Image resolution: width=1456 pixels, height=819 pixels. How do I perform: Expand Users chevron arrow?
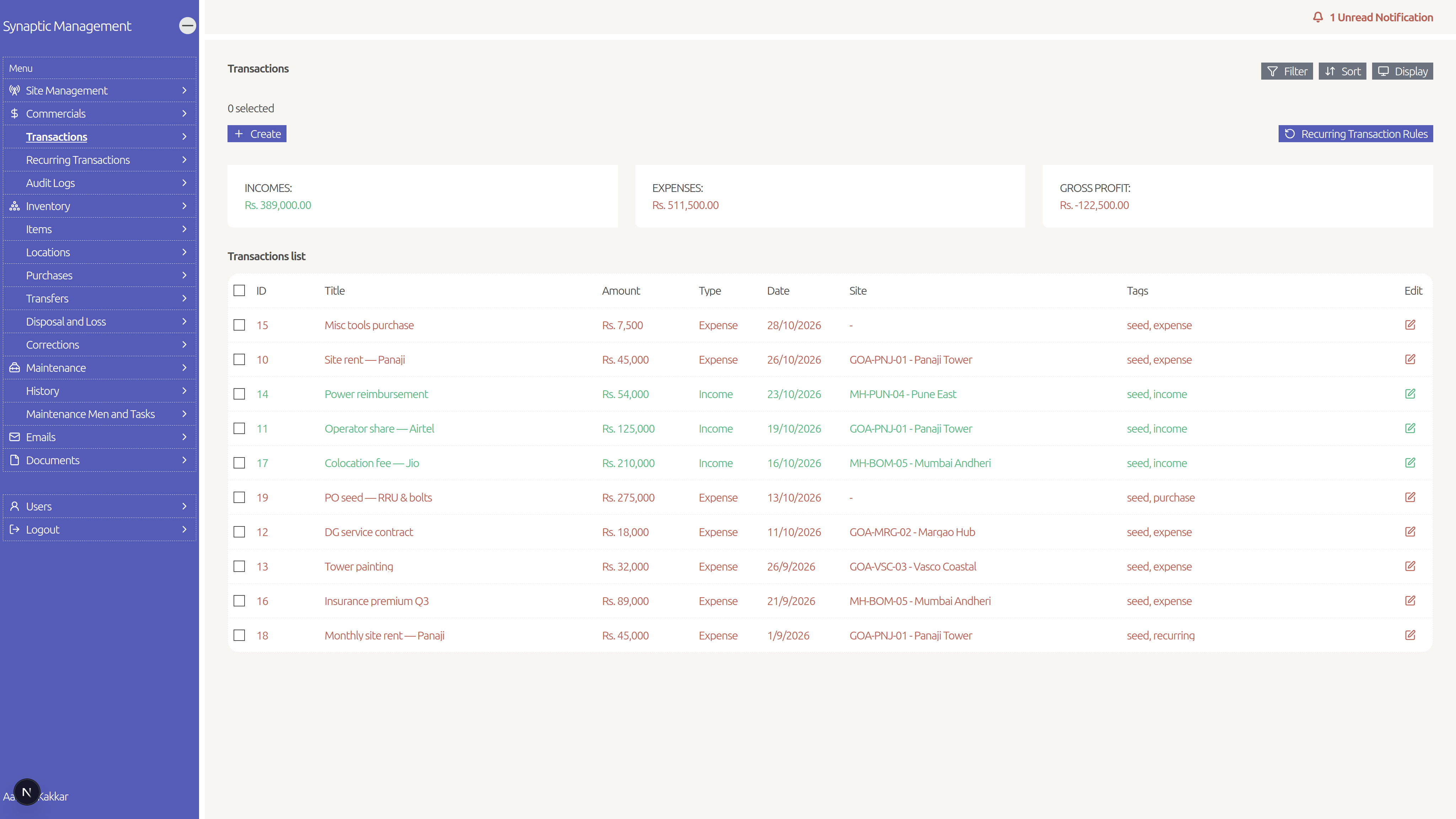click(x=184, y=507)
